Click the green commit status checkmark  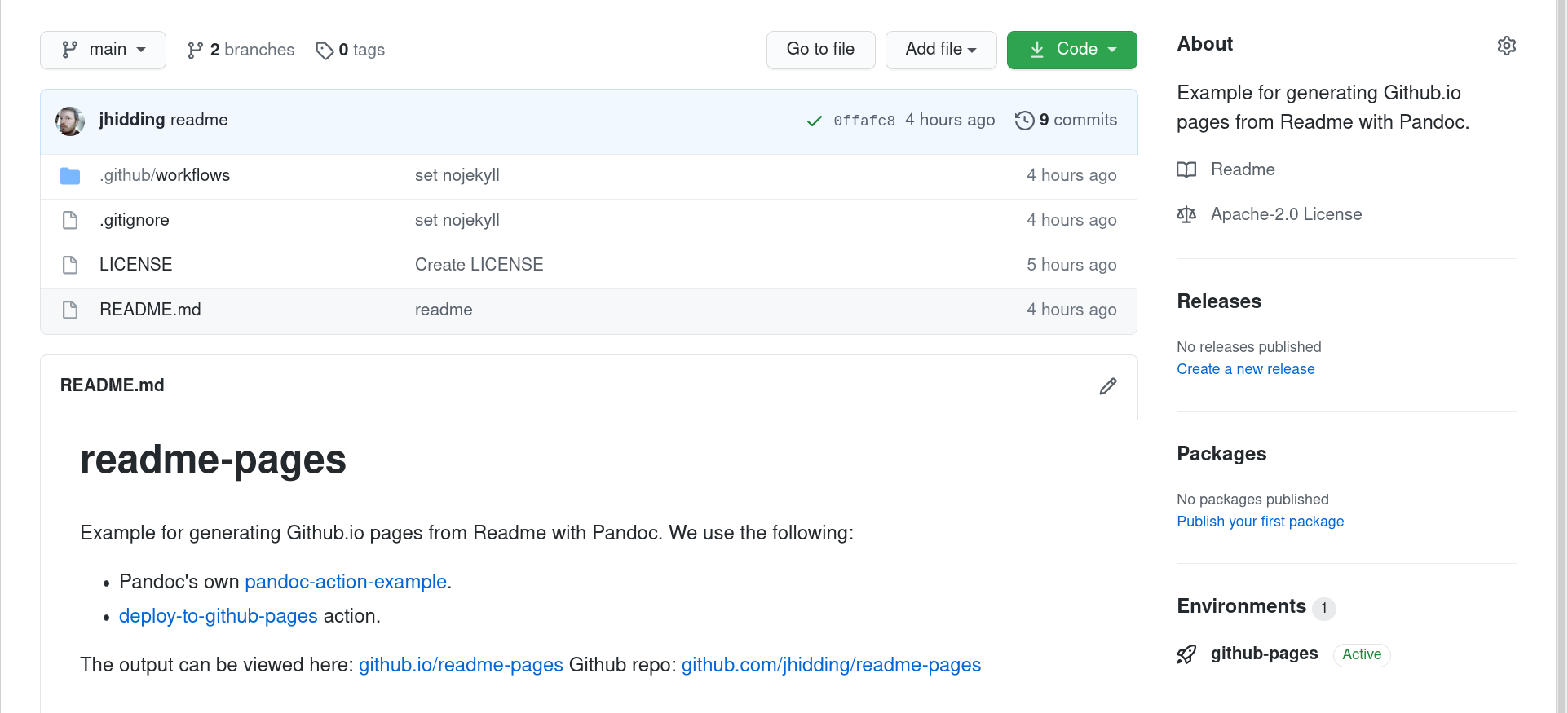[814, 121]
